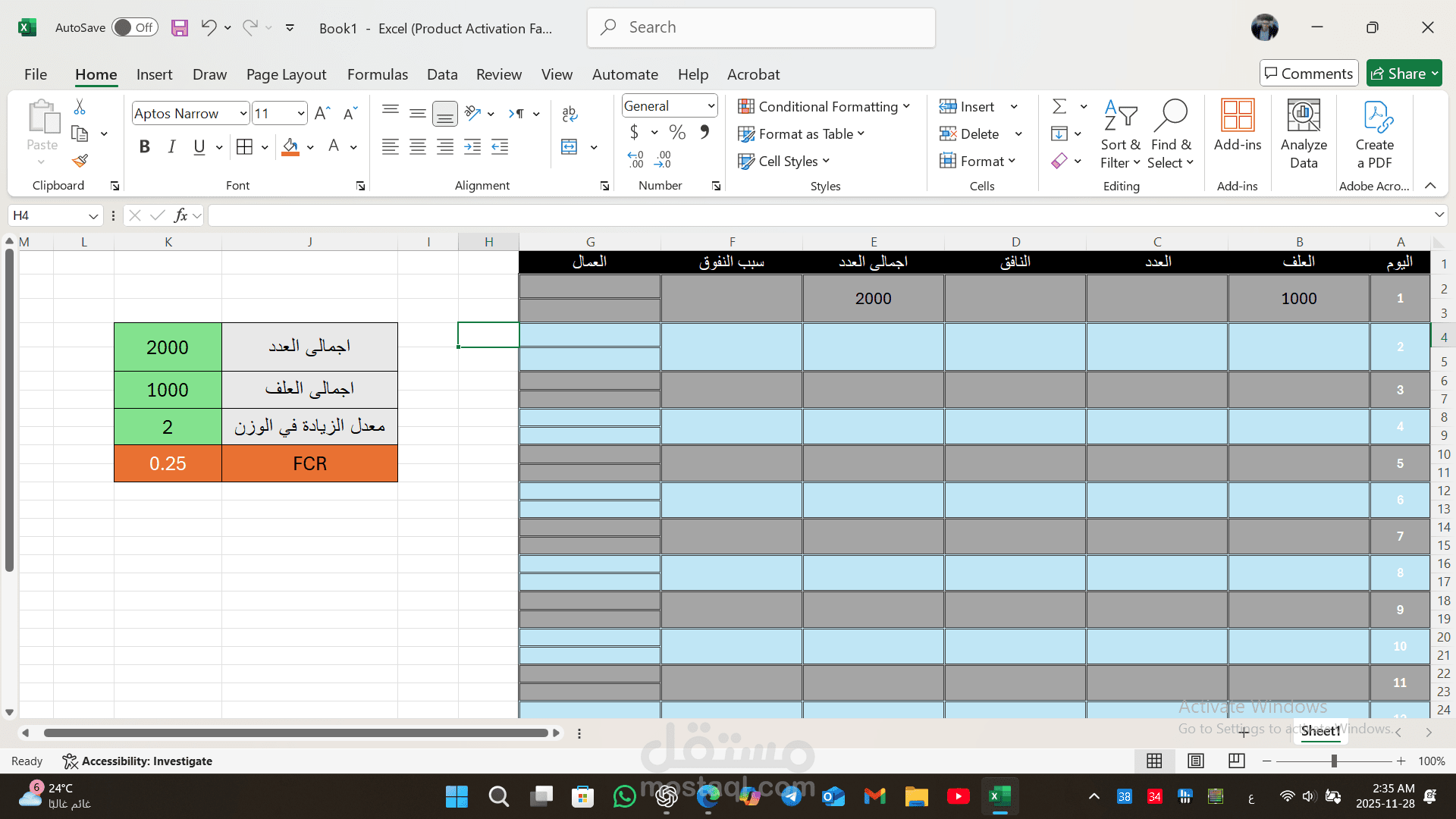
Task: Switch to the Formulas tab
Action: point(377,74)
